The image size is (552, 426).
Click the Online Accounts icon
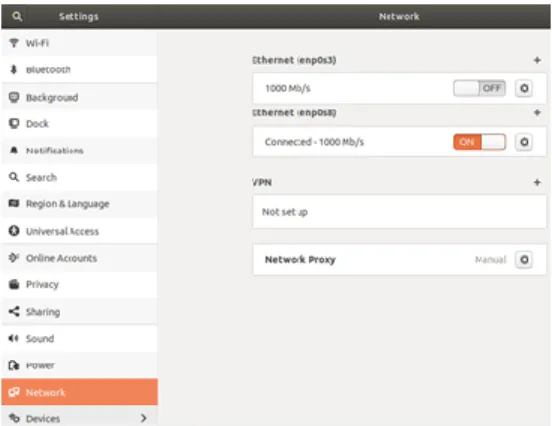coord(14,257)
